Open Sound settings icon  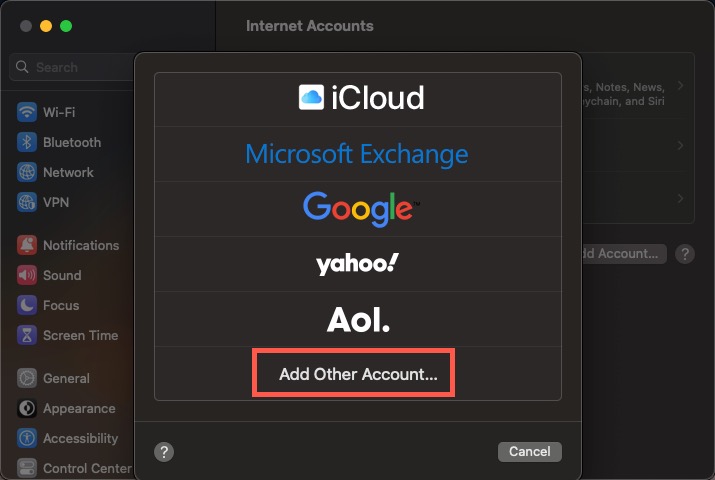(x=27, y=275)
